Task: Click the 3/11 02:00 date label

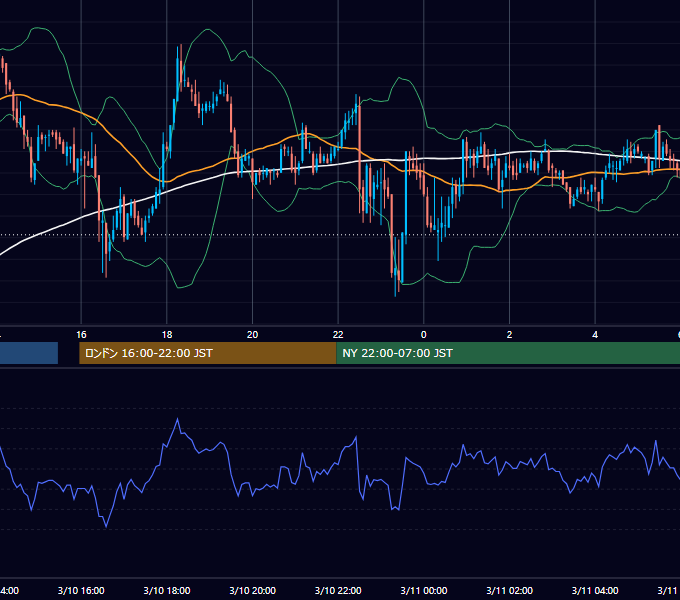Action: (x=509, y=590)
